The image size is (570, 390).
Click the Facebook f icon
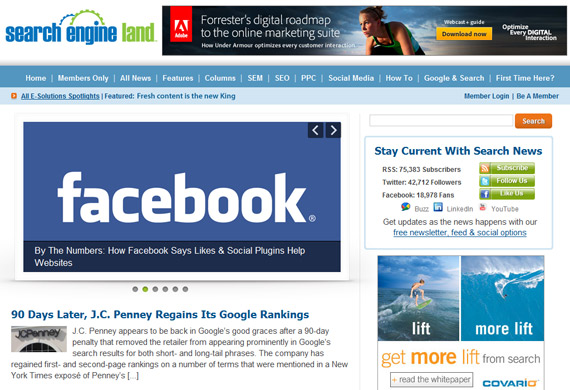[484, 194]
